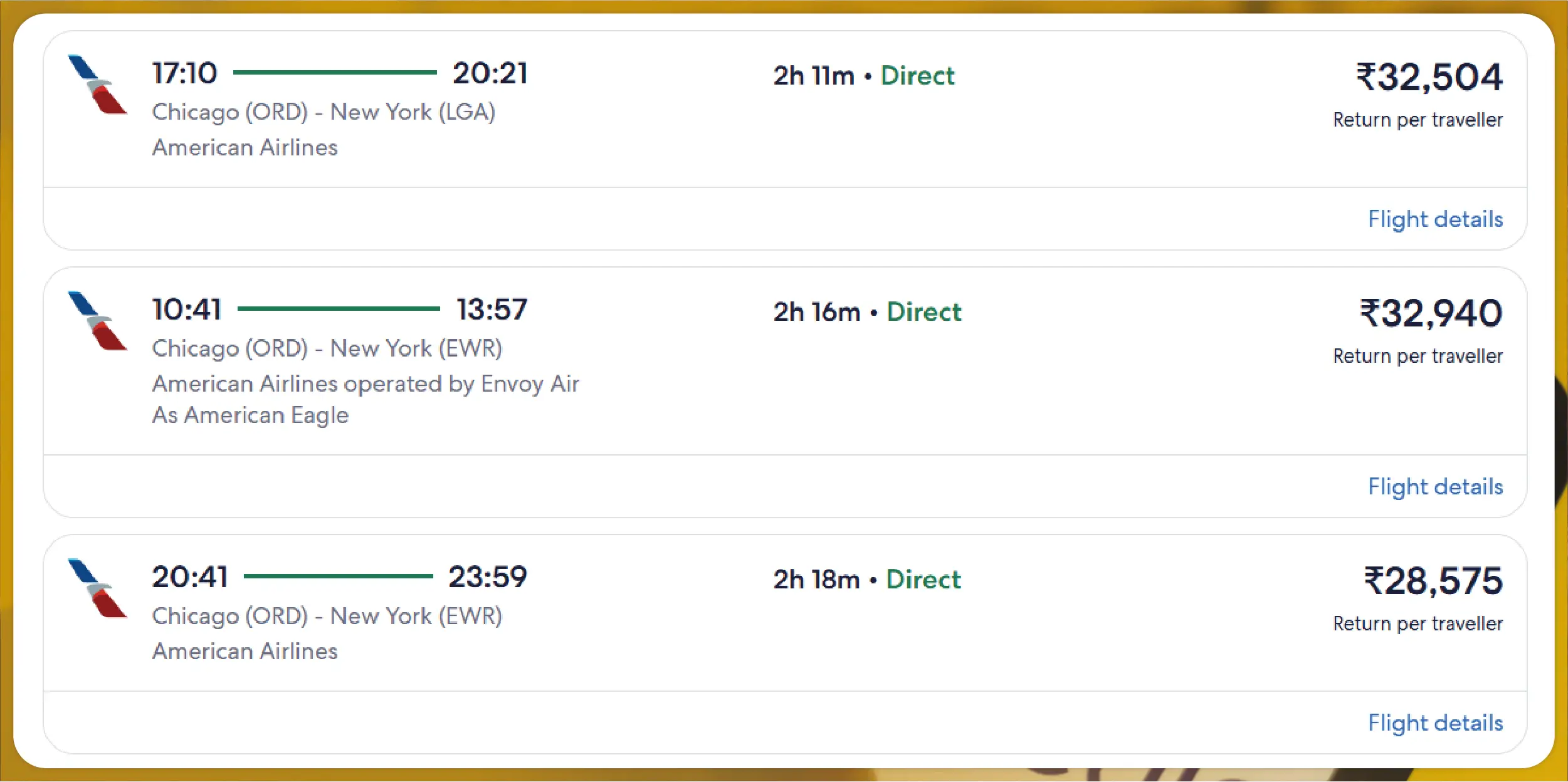Click the 17:10 departure time
Viewport: 1568px width, 782px height.
tap(185, 73)
